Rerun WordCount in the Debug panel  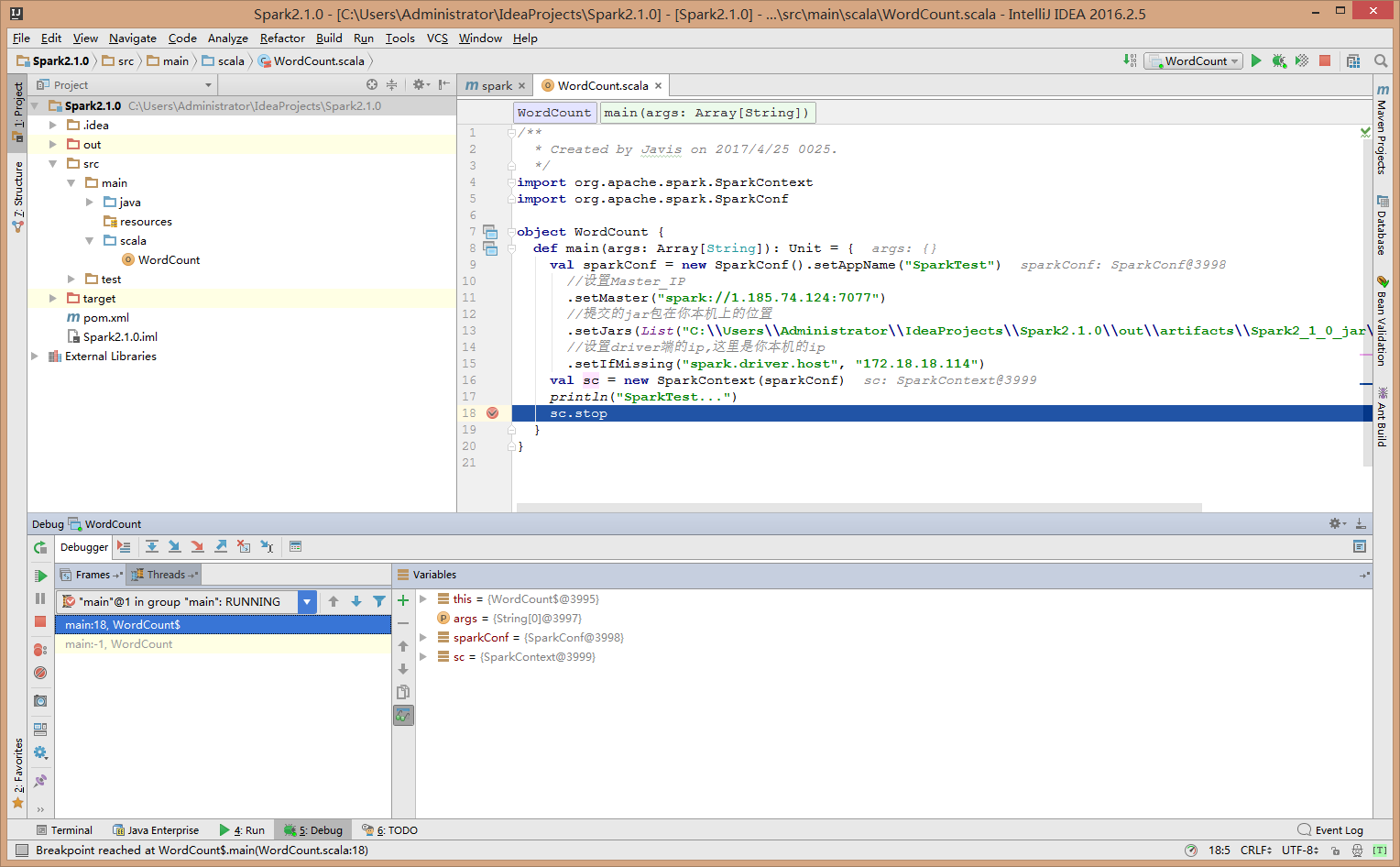(x=40, y=547)
